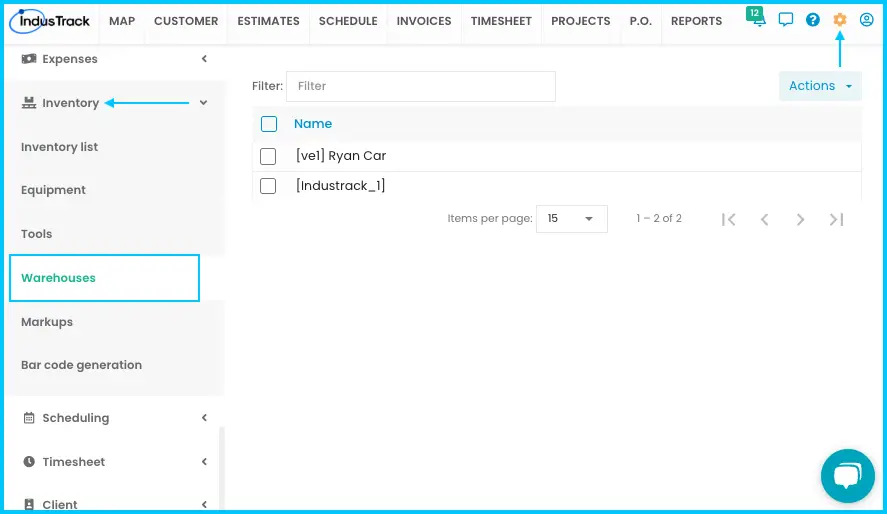
Task: Open the floating live chat bubble
Action: pos(847,476)
